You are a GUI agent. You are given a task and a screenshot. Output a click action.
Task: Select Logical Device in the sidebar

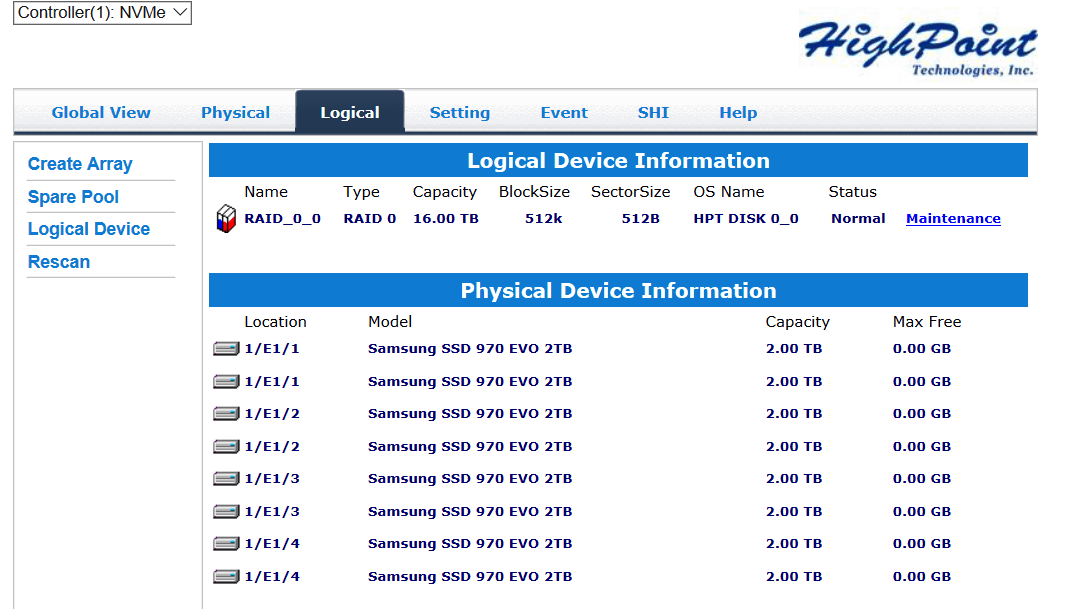click(89, 229)
